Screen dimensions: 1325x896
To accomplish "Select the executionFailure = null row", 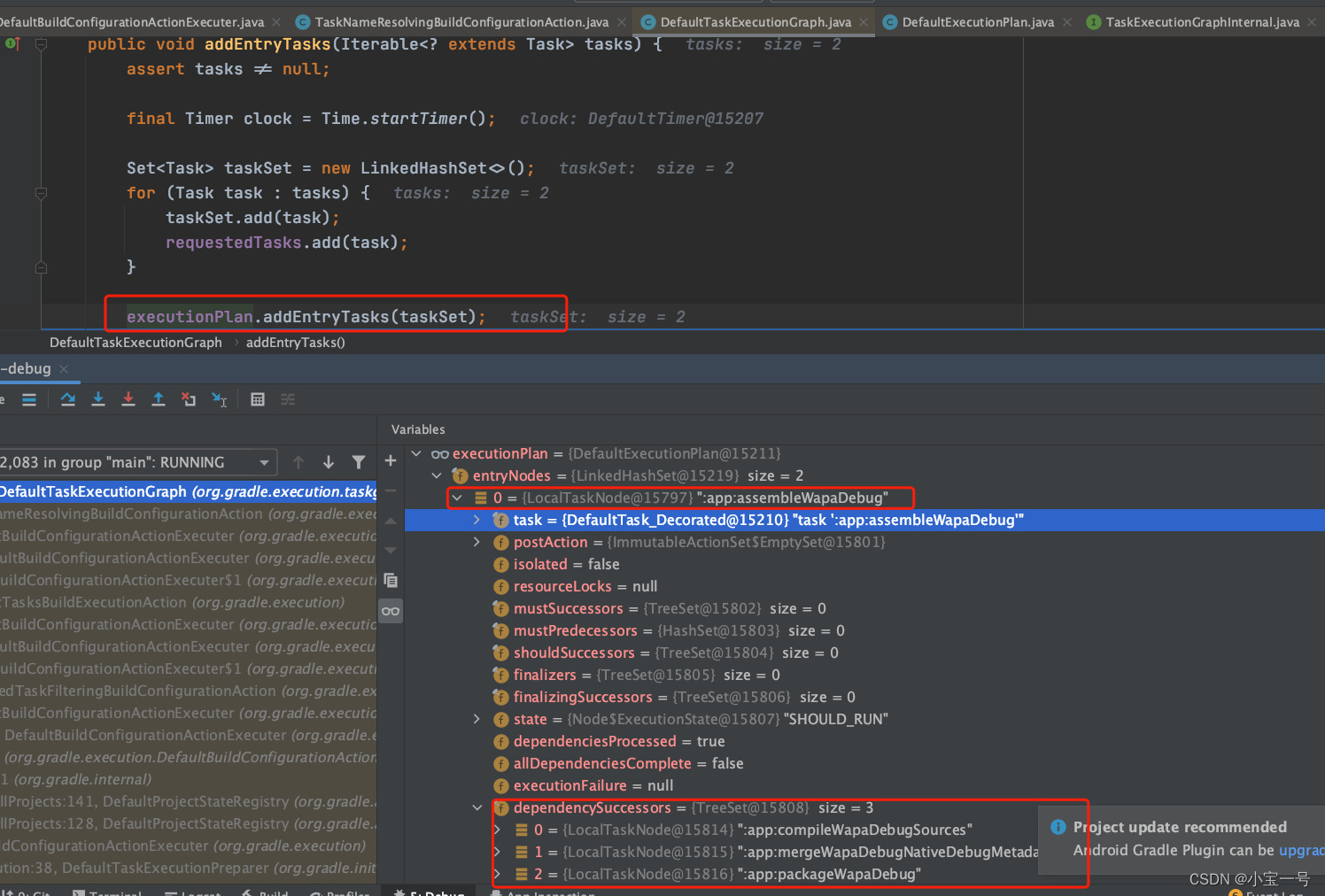I will [x=864, y=785].
